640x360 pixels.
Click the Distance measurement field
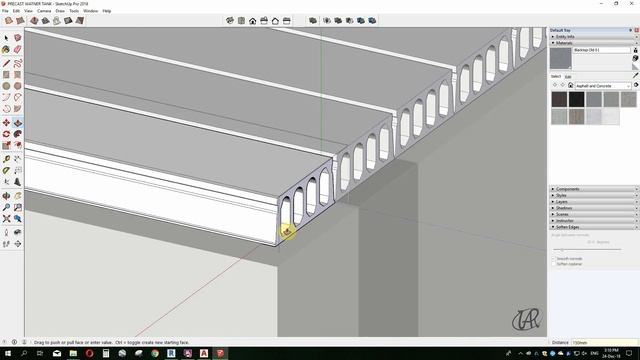[604, 342]
